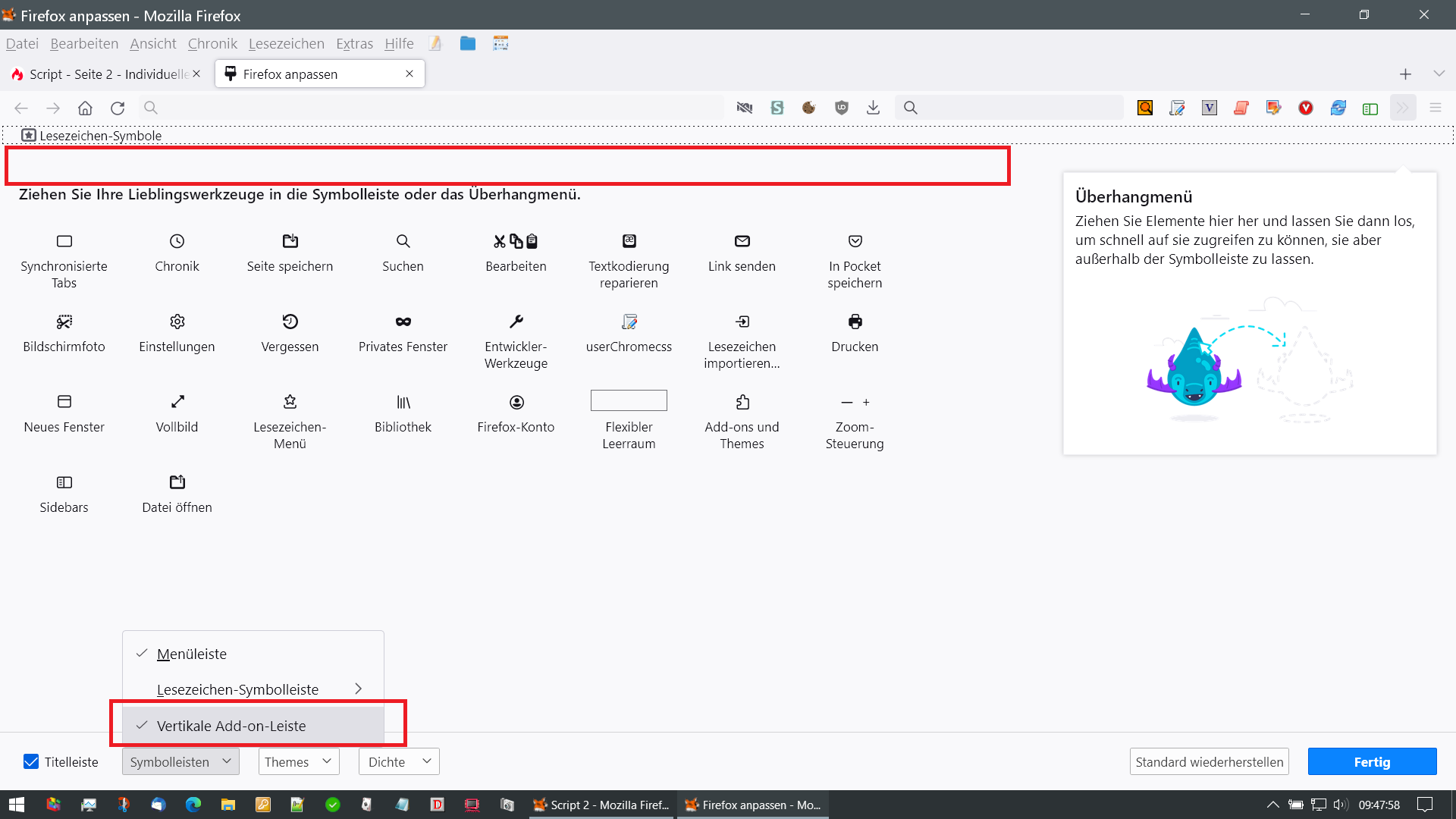Disable the Vertikale Add-on-Leiste option

pyautogui.click(x=231, y=726)
